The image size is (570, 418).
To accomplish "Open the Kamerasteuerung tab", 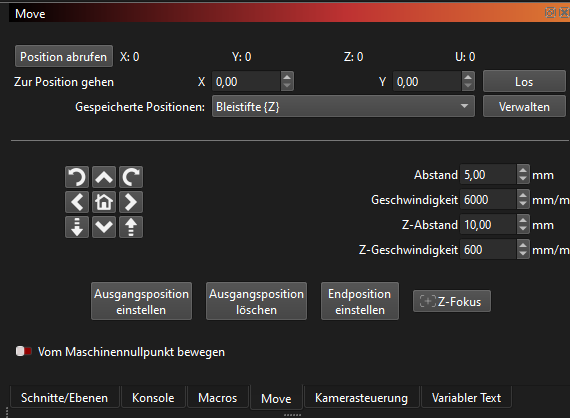I will pos(361,398).
